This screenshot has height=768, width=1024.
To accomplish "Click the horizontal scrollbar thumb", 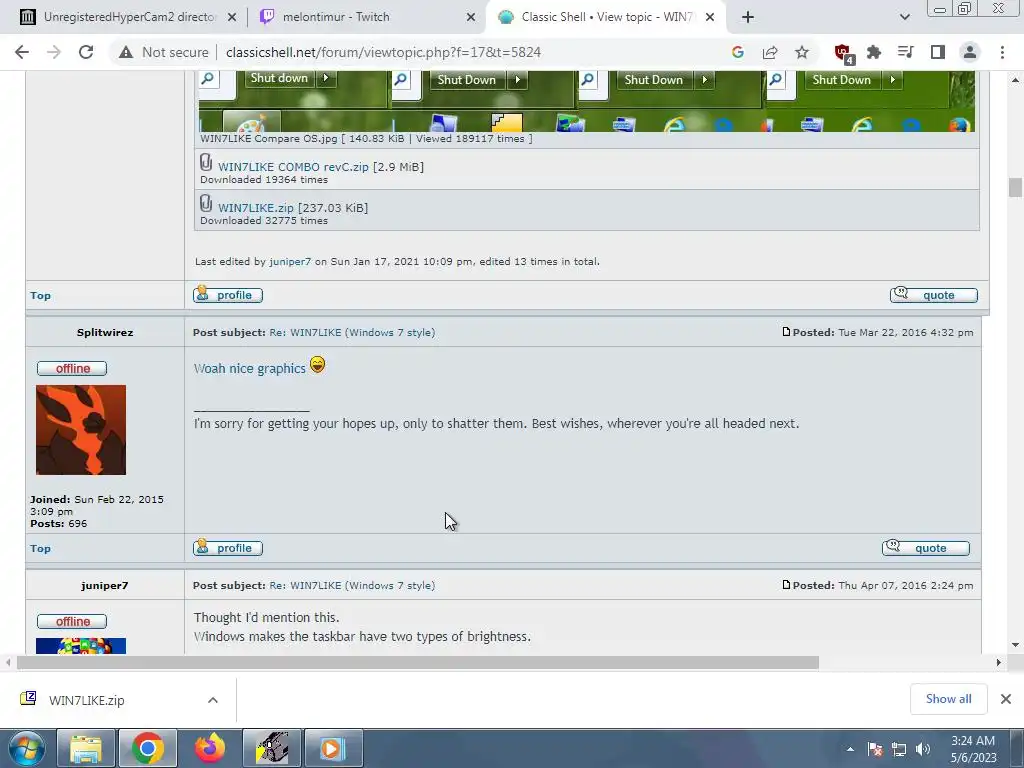I will tap(417, 663).
